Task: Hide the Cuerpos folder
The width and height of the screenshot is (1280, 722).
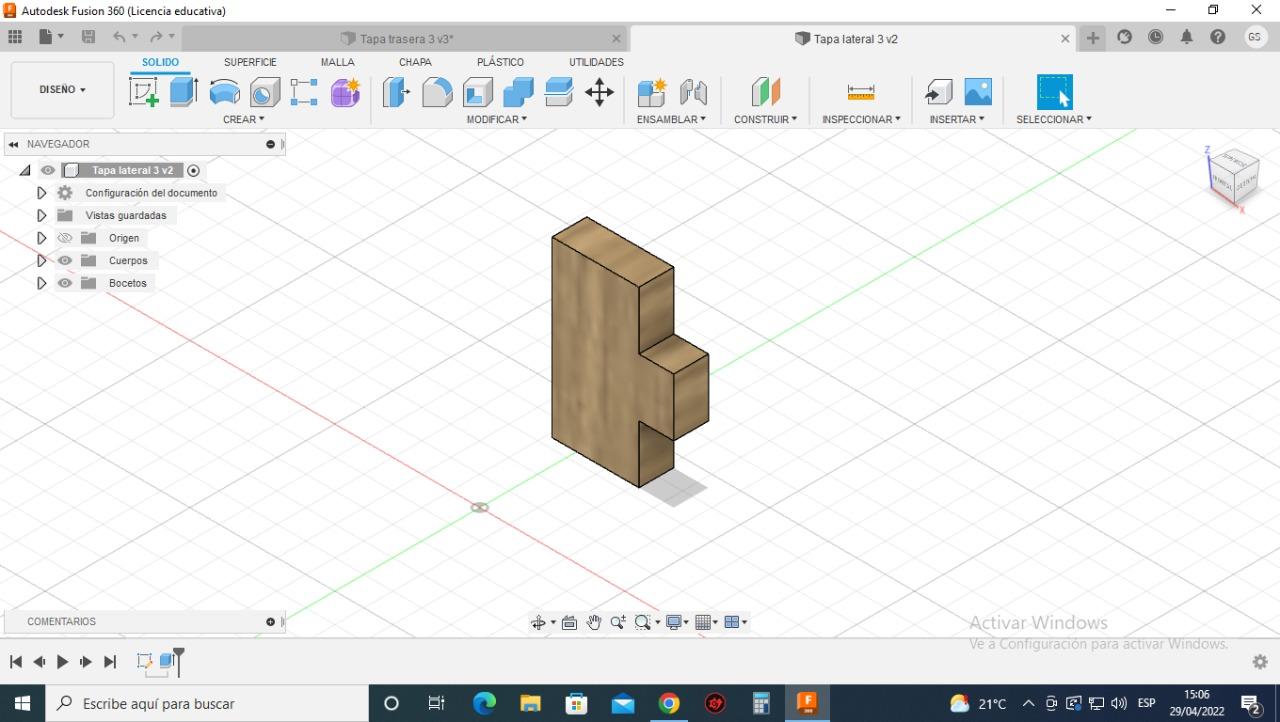Action: 65,260
